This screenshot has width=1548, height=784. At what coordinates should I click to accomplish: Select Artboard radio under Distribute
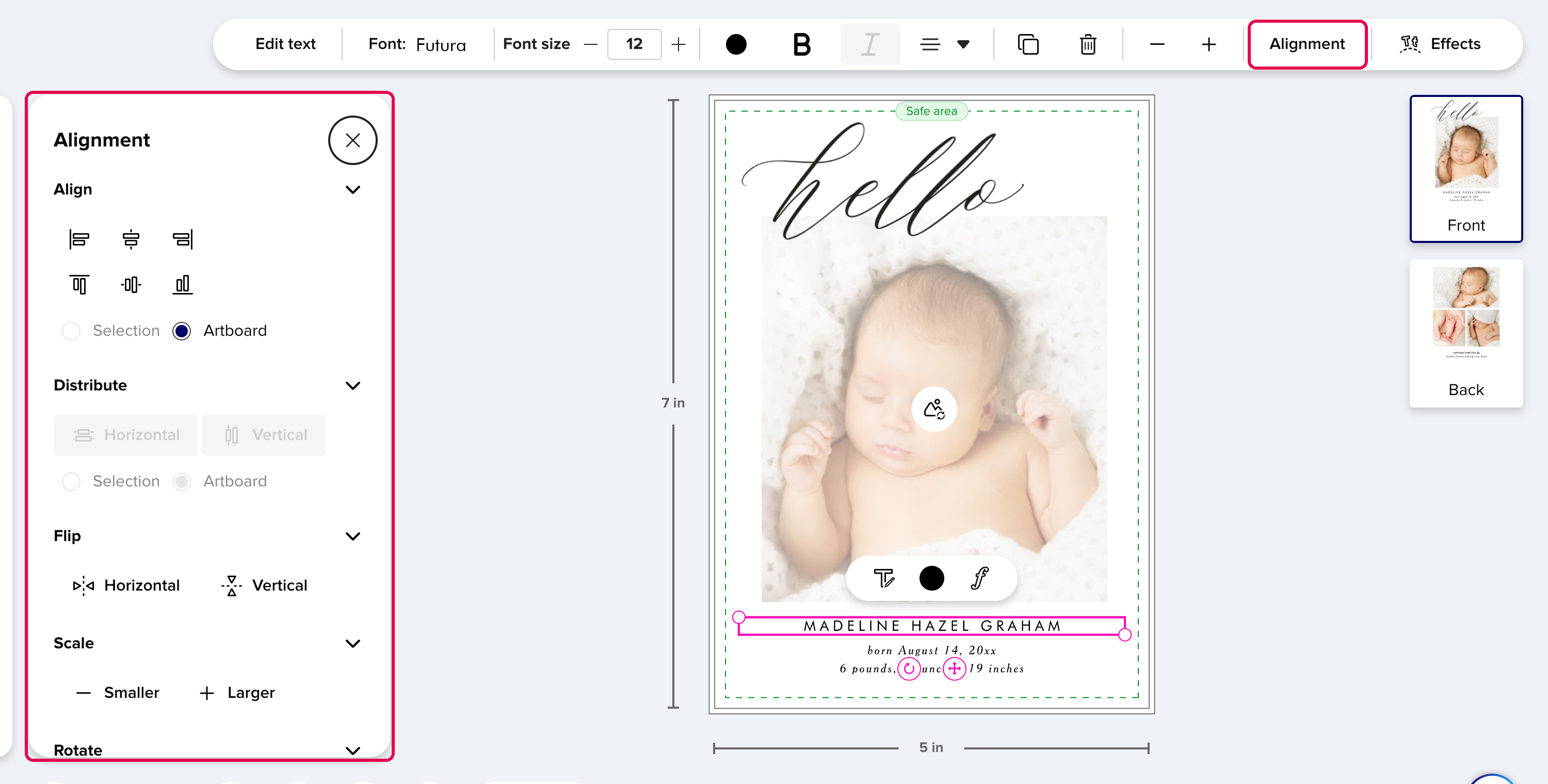[x=182, y=482]
